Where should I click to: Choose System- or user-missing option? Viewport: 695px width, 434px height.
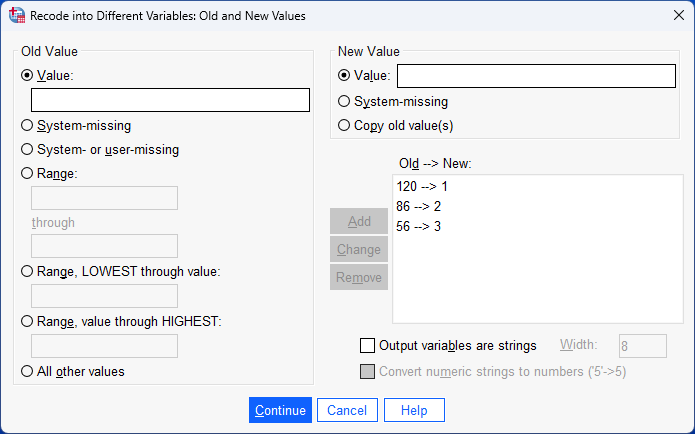pos(28,150)
